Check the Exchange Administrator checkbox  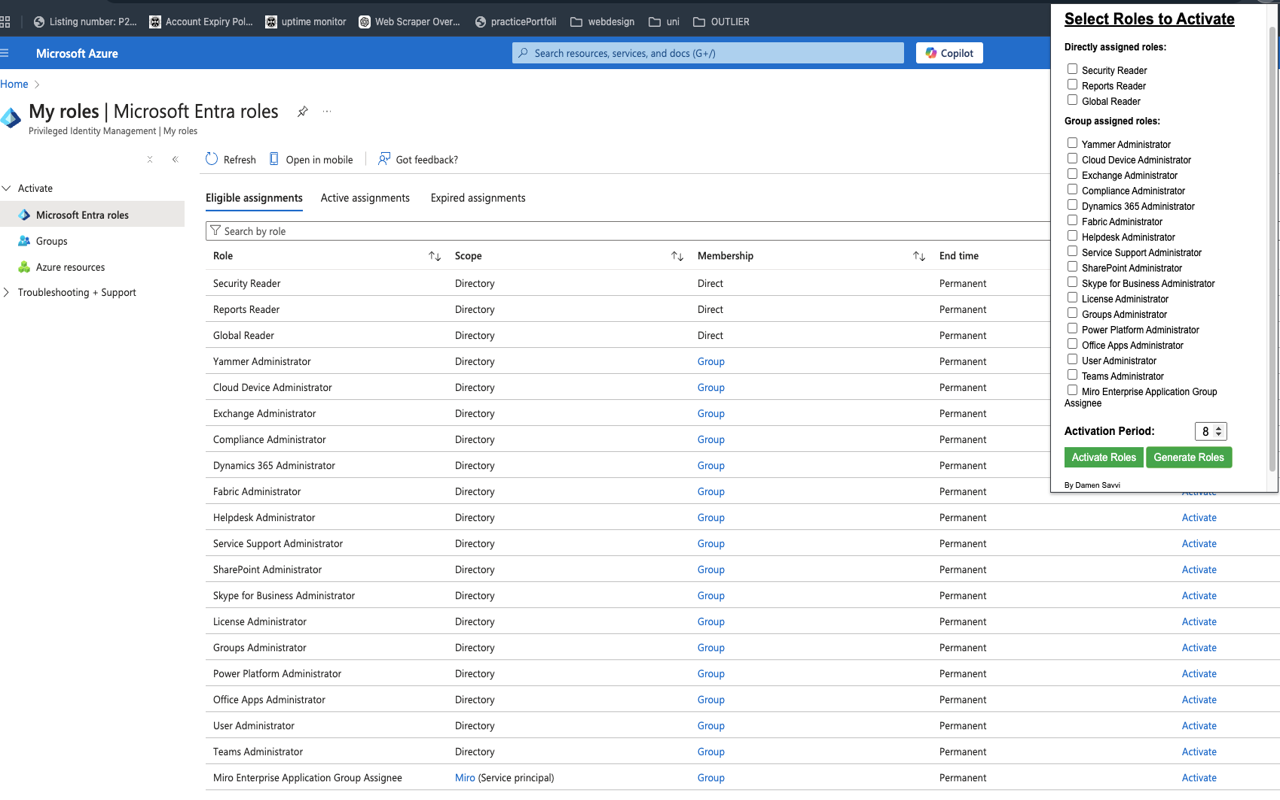[1072, 174]
